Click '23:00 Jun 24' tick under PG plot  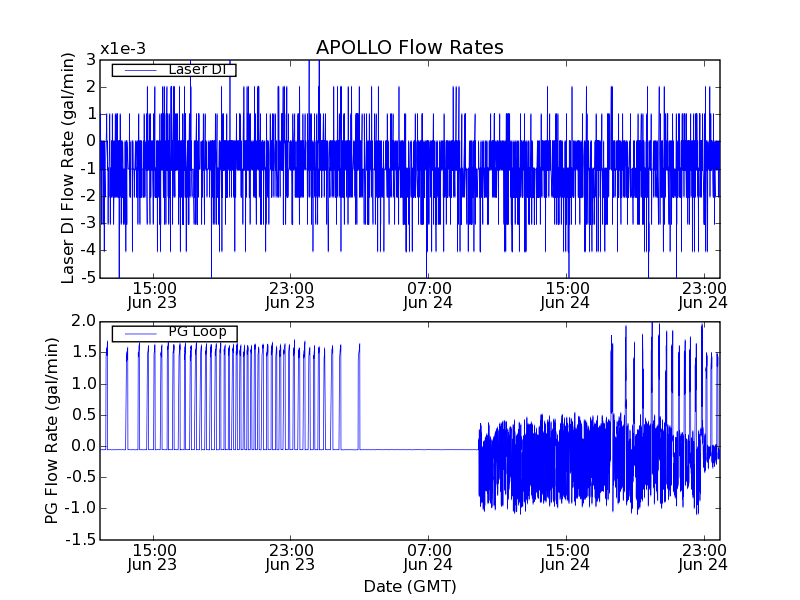(x=703, y=558)
